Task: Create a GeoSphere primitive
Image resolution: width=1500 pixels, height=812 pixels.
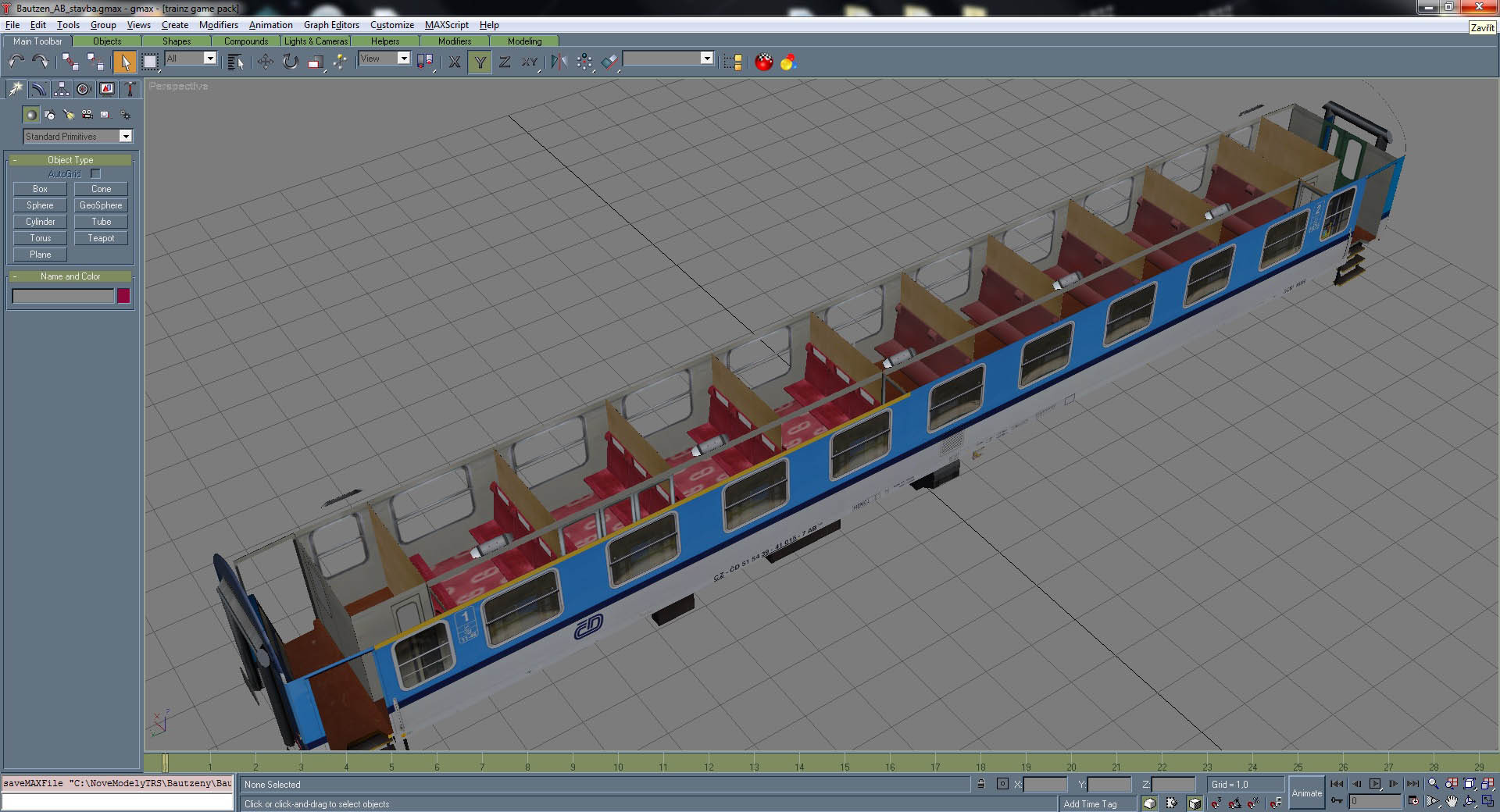Action: [101, 205]
